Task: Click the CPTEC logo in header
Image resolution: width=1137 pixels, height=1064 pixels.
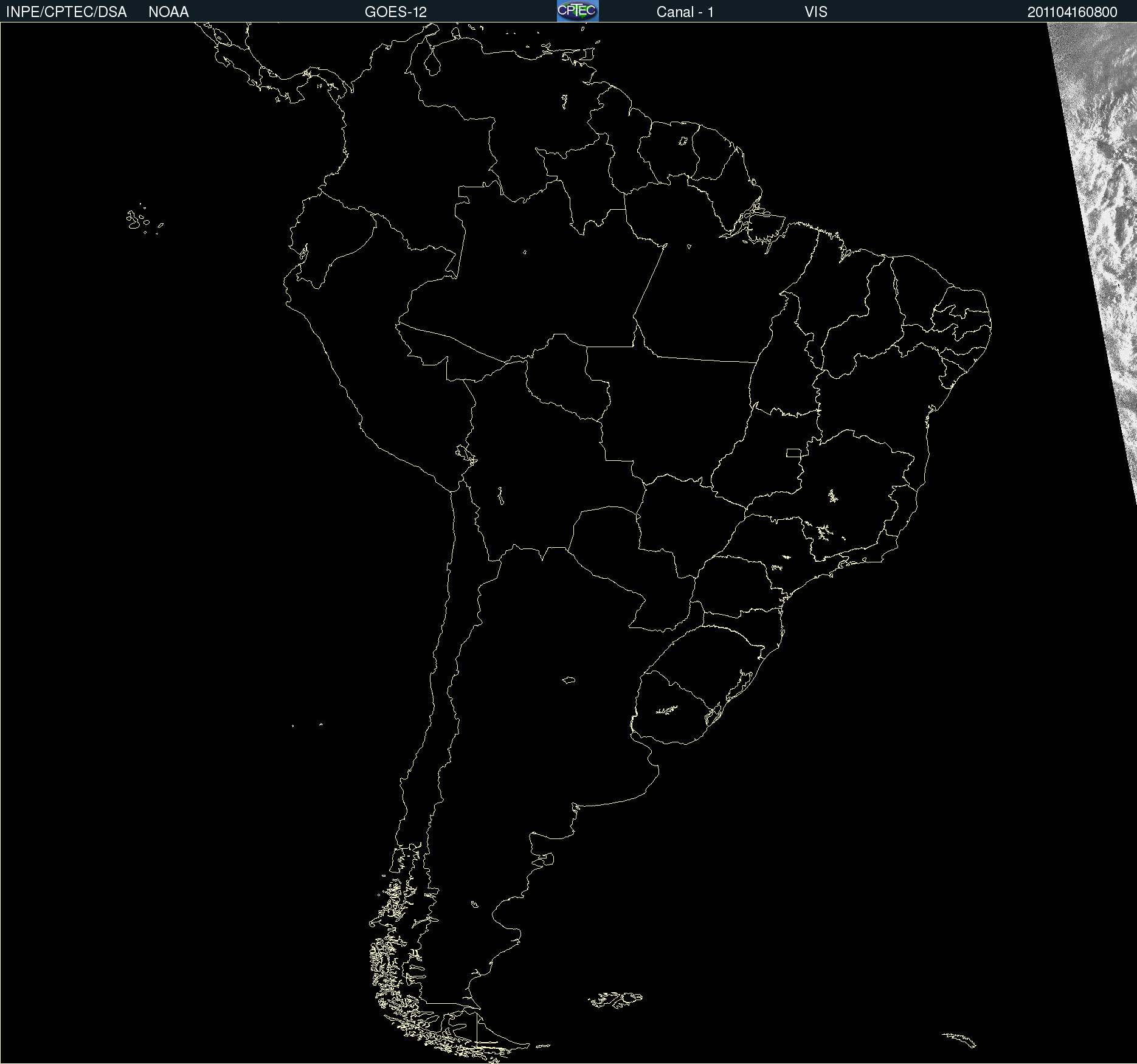Action: [x=578, y=11]
